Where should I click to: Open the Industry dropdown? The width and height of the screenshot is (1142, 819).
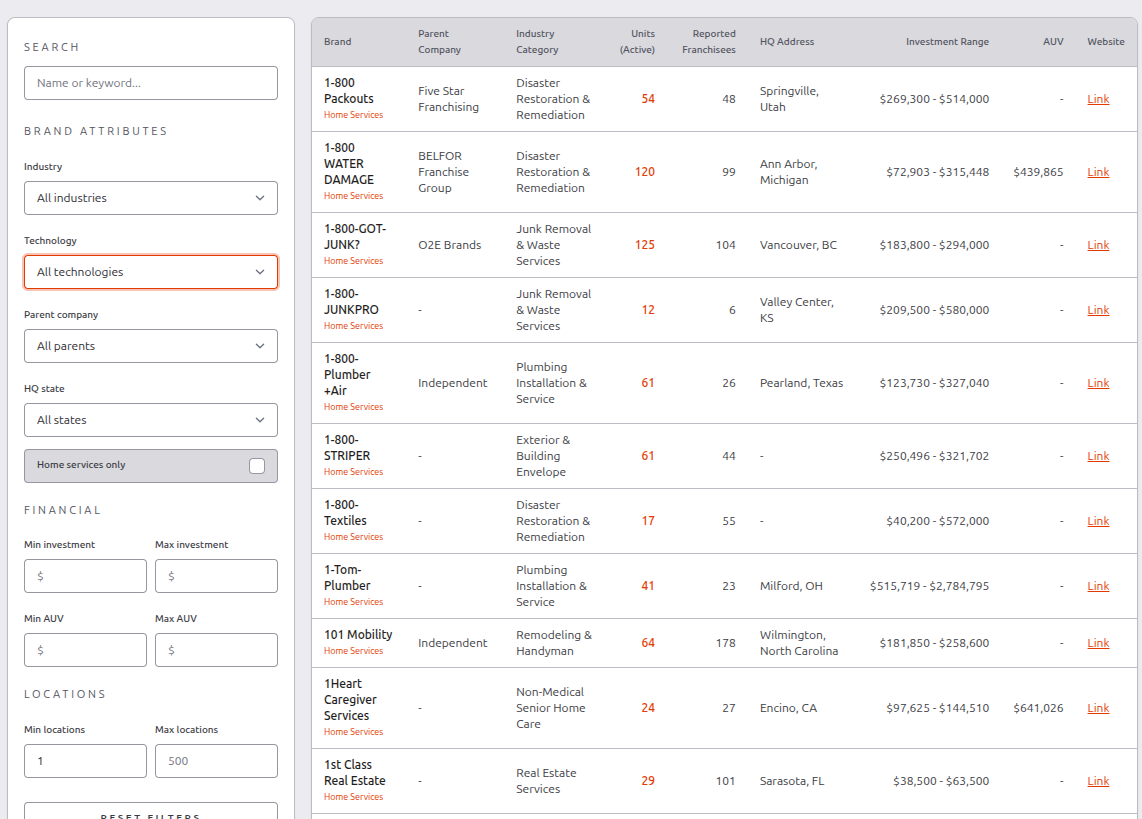(150, 198)
